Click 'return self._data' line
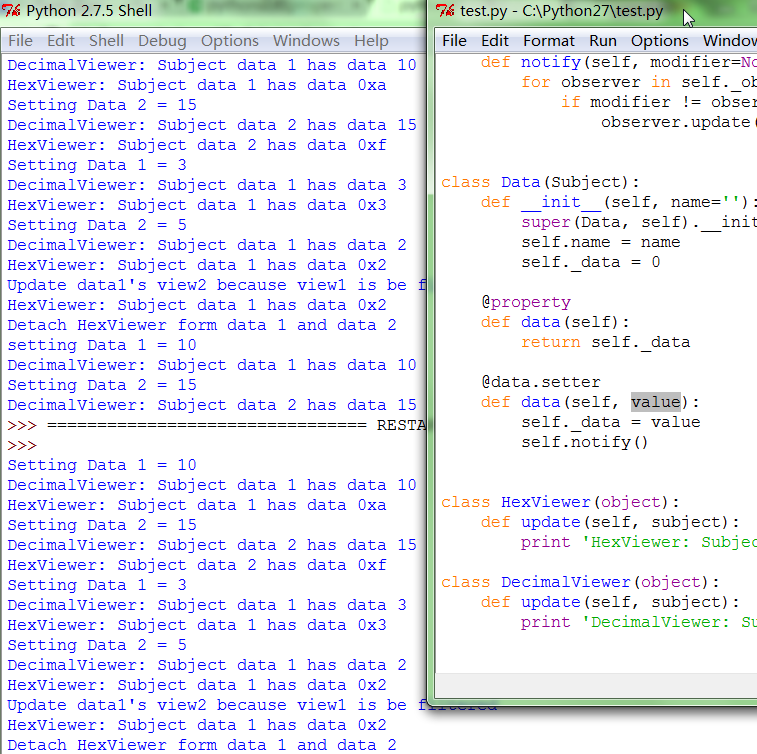757x754 pixels. click(605, 342)
